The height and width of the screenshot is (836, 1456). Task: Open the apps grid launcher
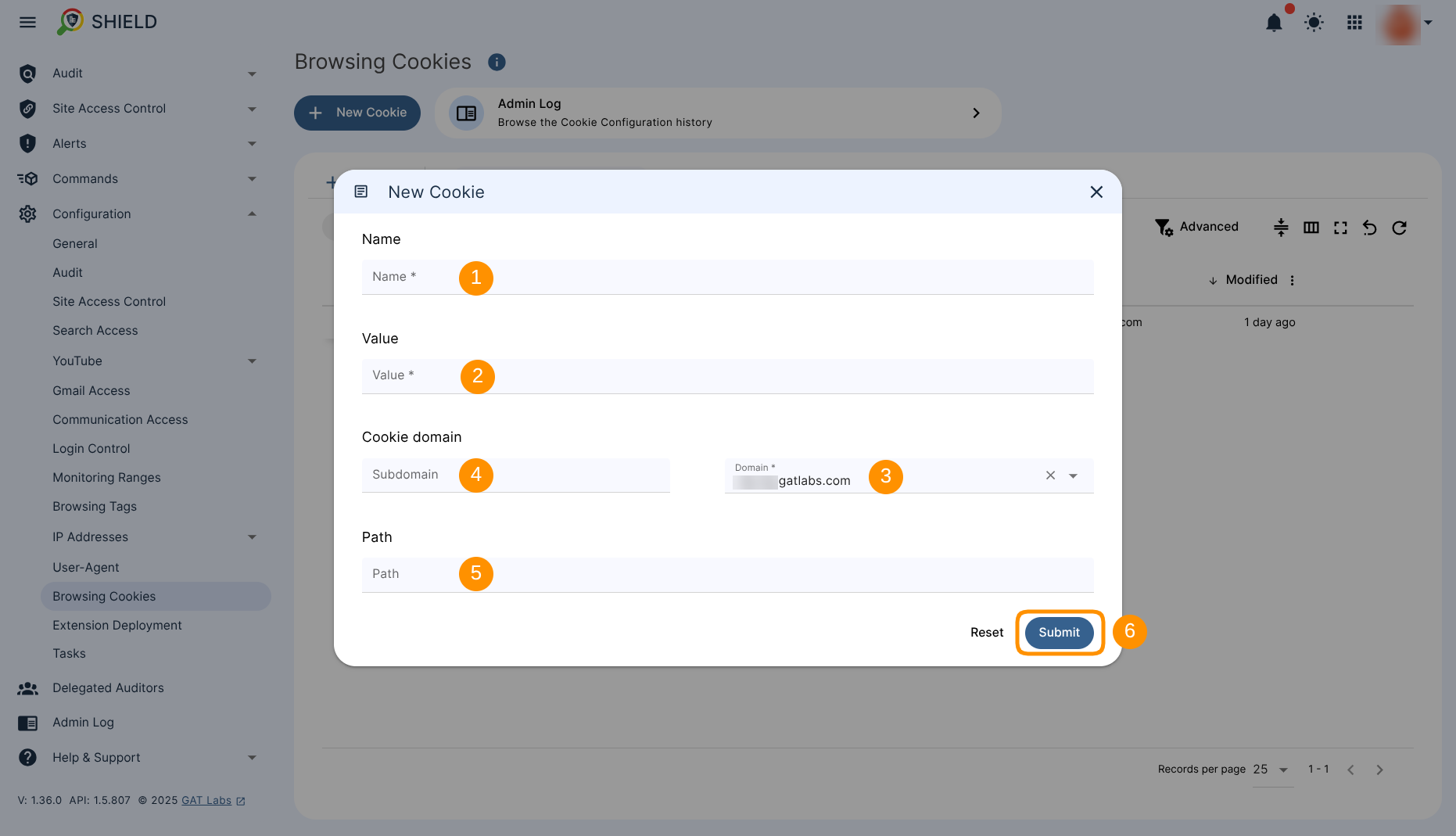pyautogui.click(x=1354, y=23)
